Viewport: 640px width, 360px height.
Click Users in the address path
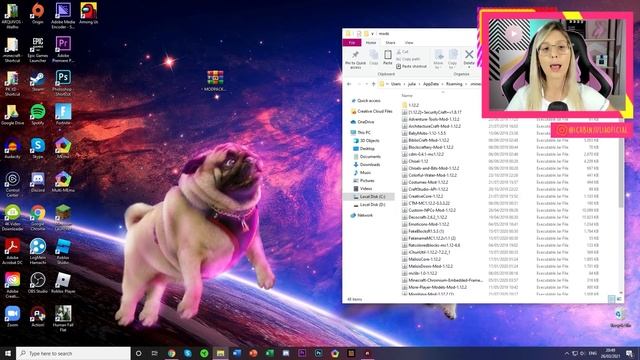(x=396, y=84)
